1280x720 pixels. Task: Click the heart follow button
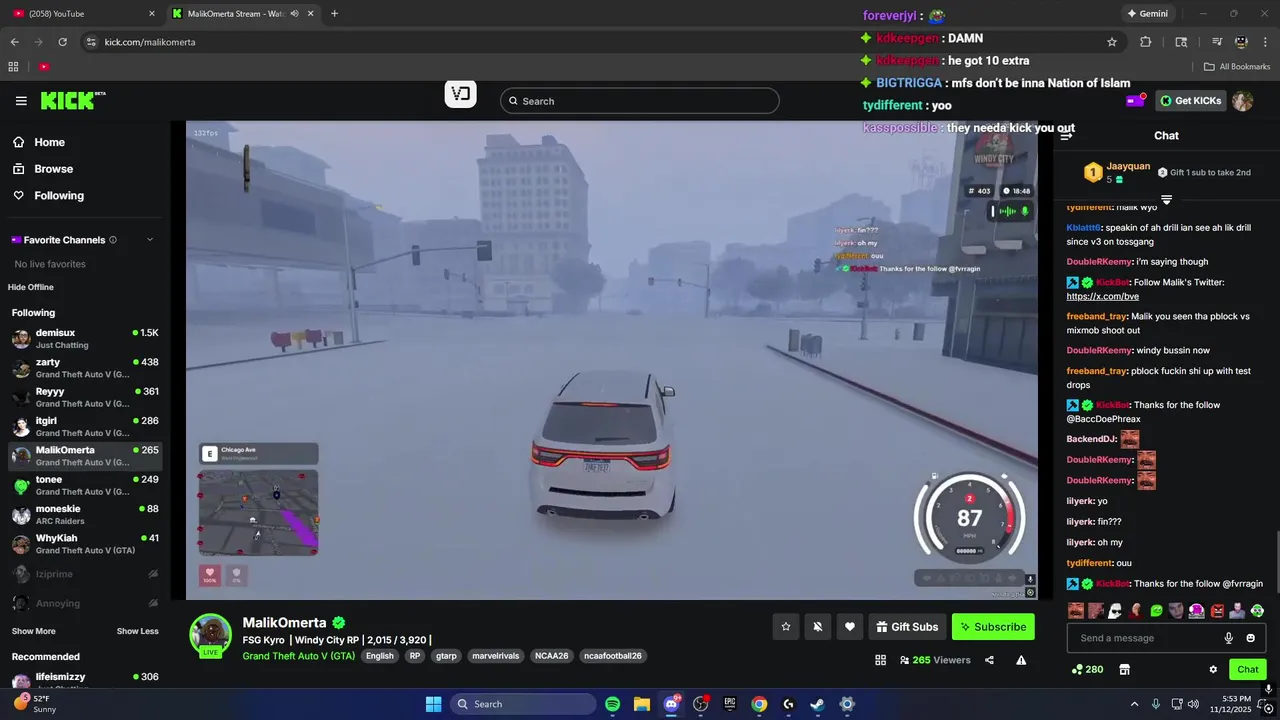click(850, 627)
